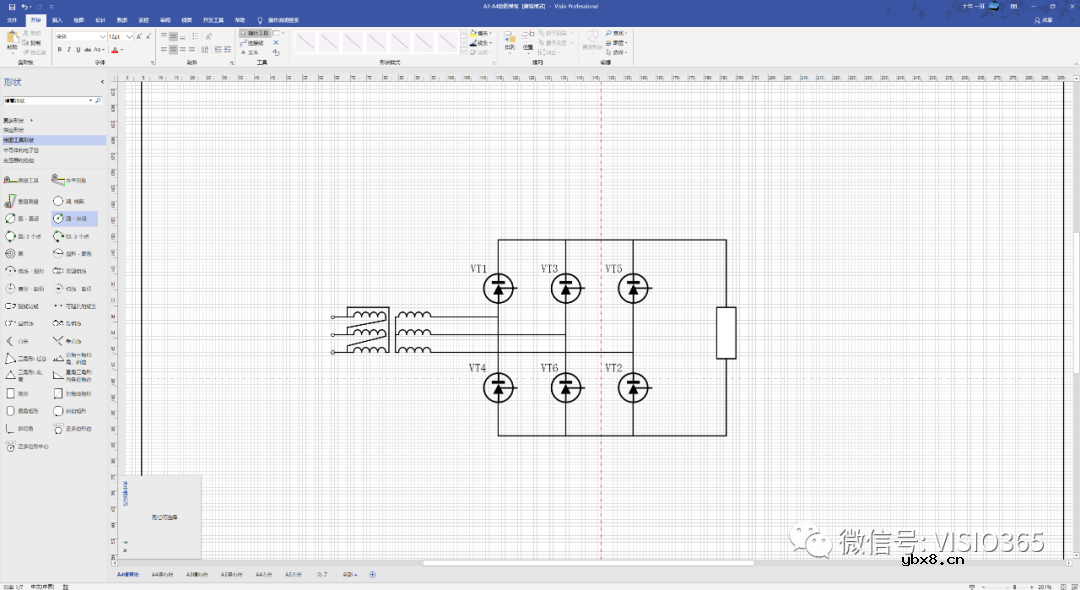Pick the rounded rectangle shape in stencil
Viewport: 1080px width, 590px height.
(12, 410)
